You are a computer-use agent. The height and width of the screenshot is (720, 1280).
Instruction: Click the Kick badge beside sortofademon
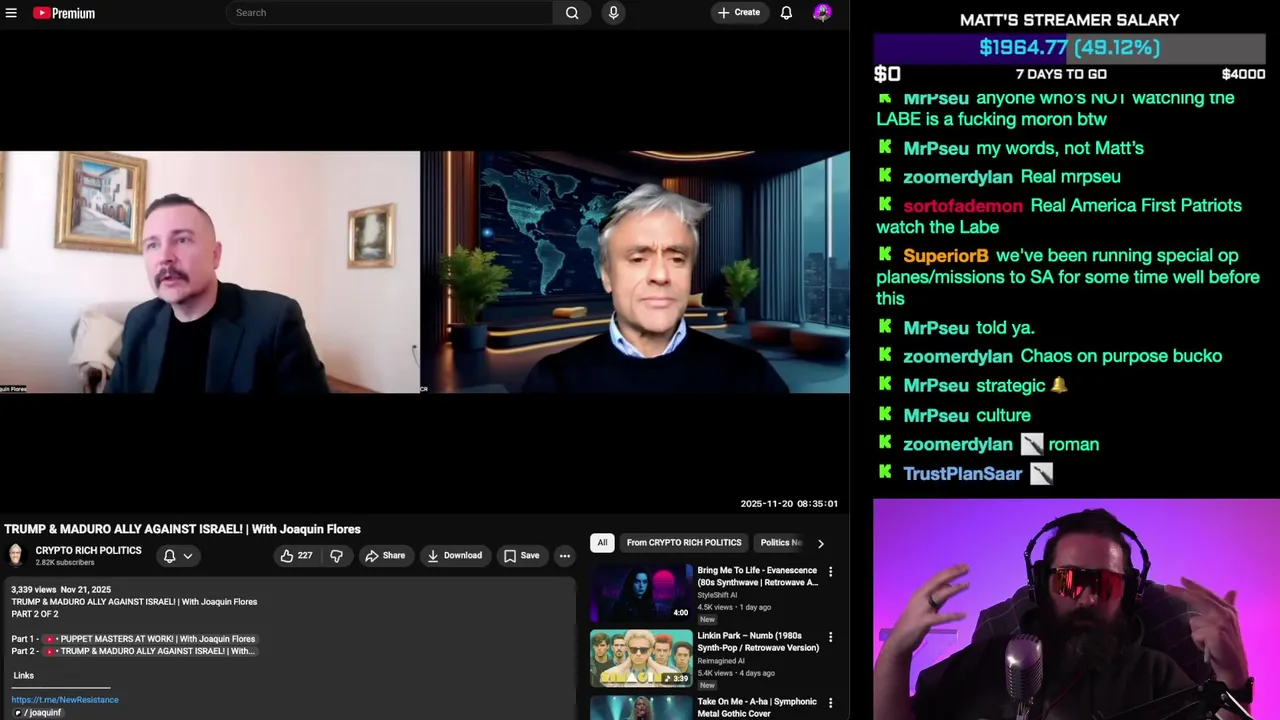click(885, 204)
